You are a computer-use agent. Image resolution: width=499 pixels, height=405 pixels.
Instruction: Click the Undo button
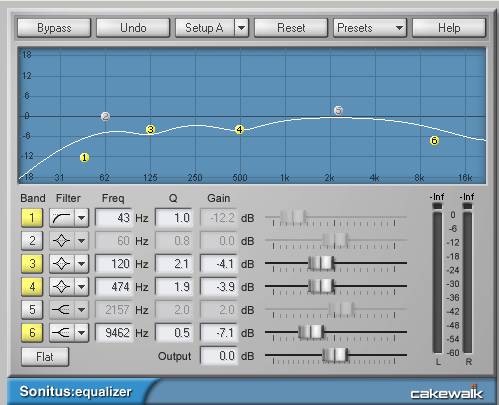(133, 28)
